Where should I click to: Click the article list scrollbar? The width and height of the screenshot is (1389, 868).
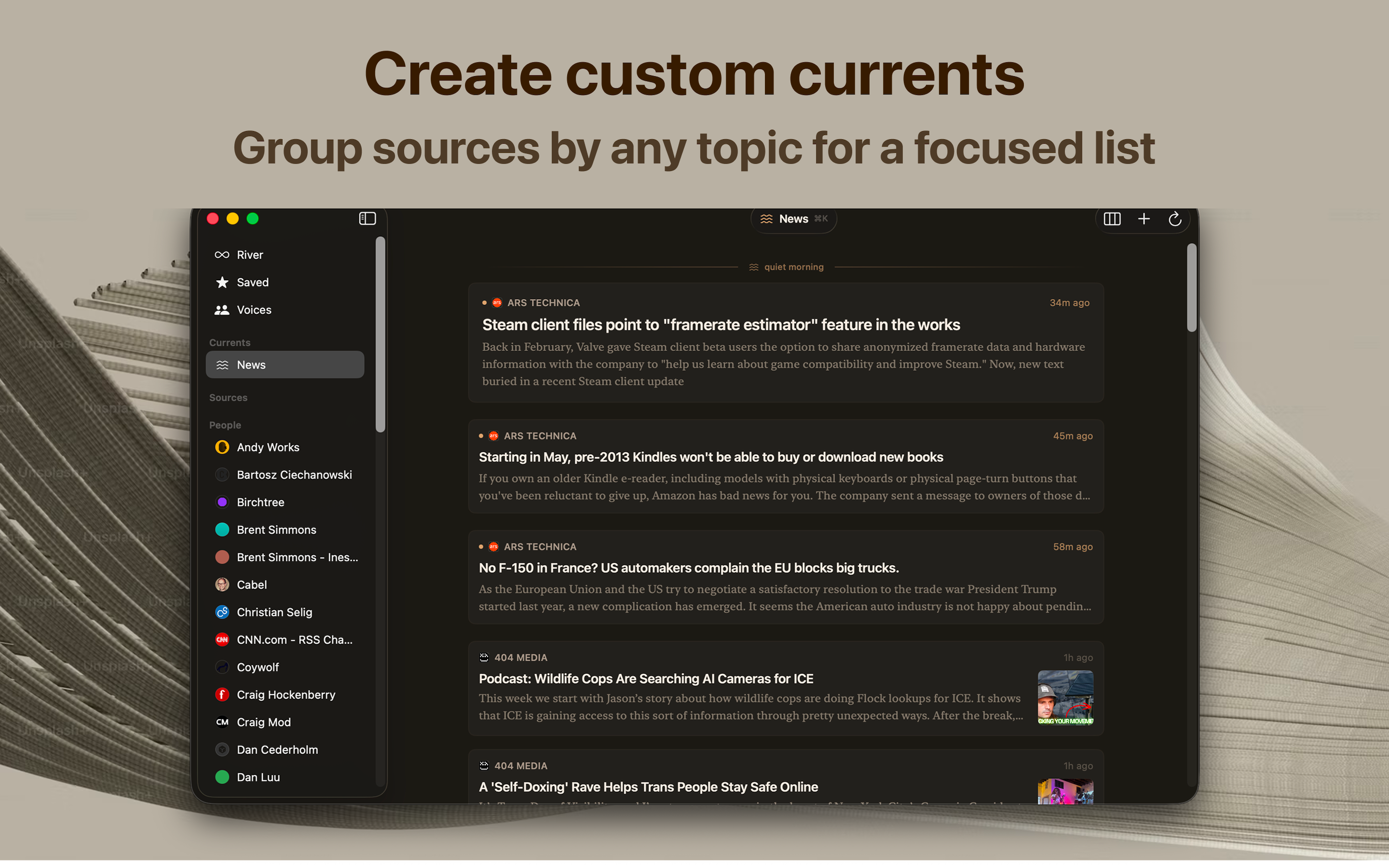point(1192,287)
